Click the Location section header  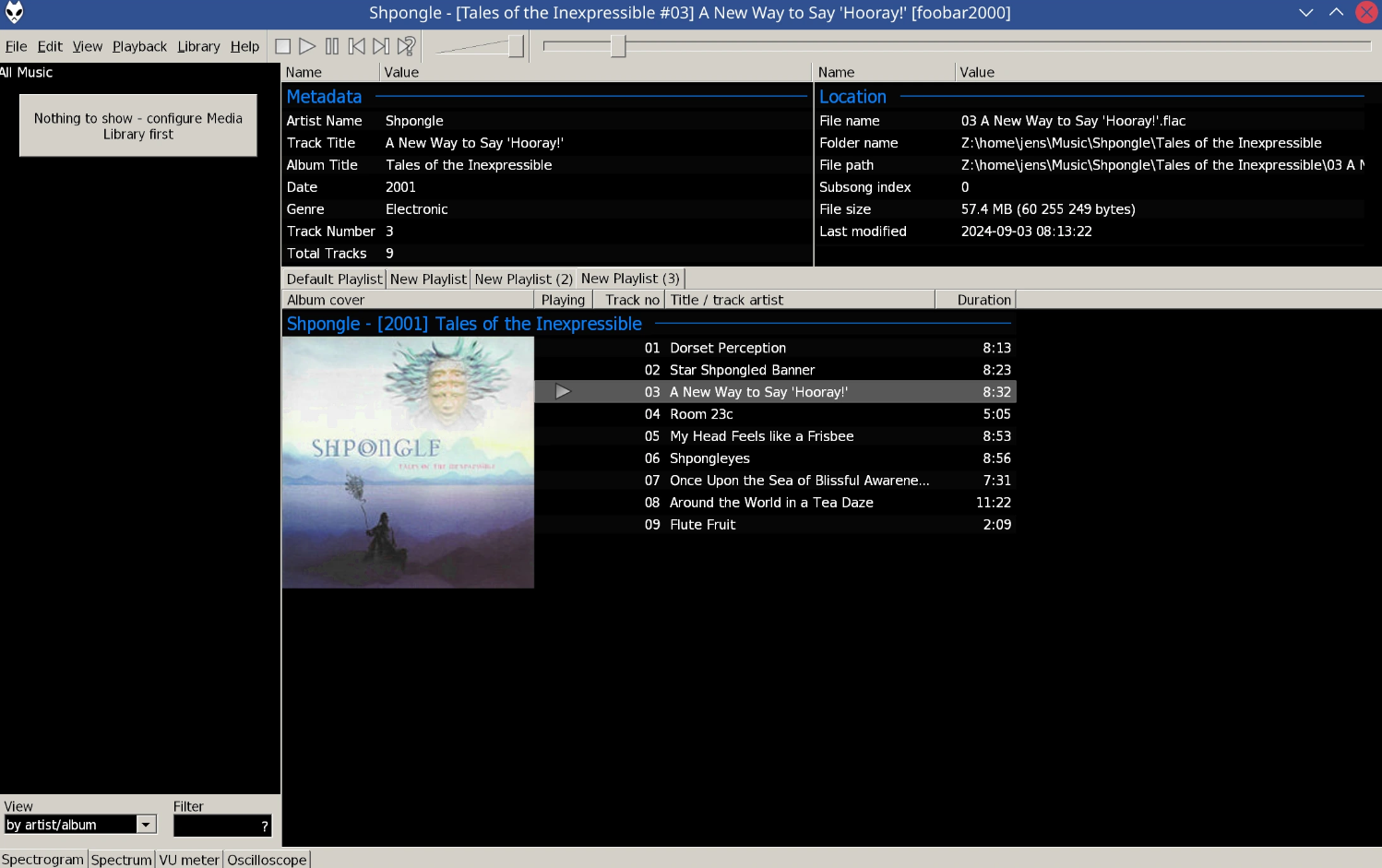852,97
